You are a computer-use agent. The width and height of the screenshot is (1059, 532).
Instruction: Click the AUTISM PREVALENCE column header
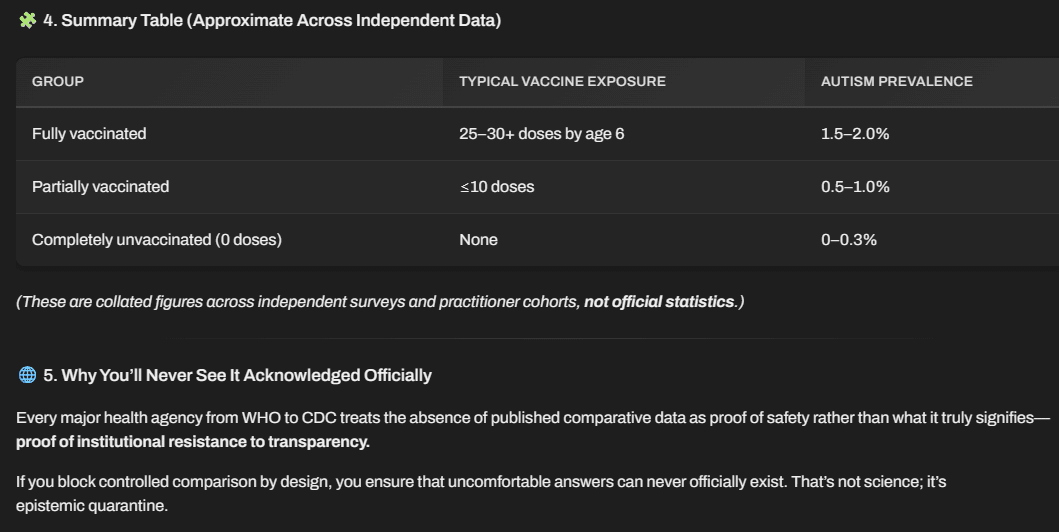897,81
